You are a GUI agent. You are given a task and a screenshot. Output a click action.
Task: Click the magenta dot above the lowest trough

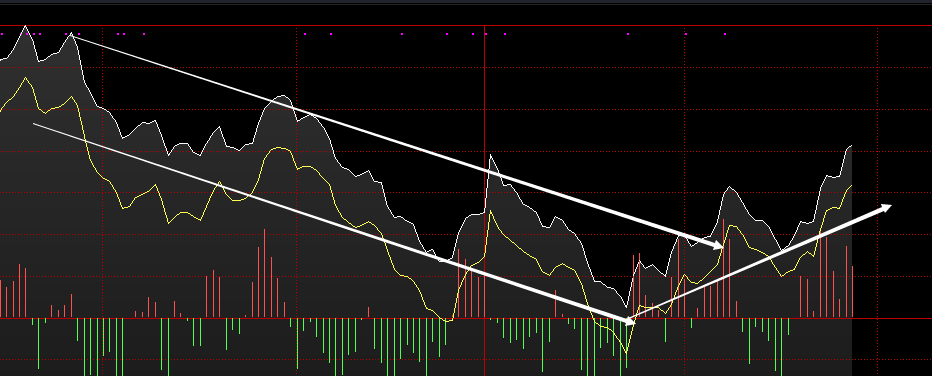[x=628, y=34]
